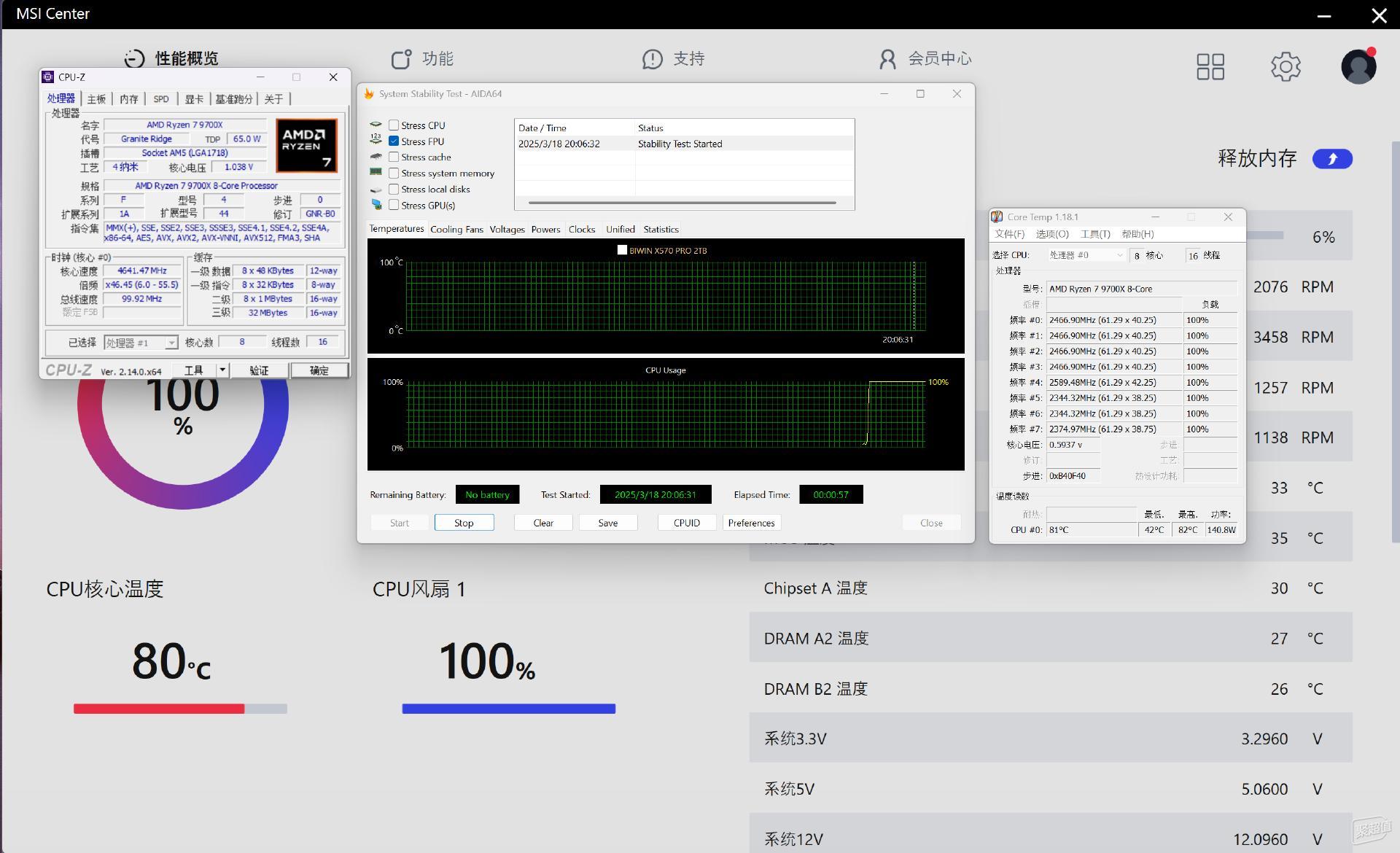
Task: Open MSI Center settings gear
Action: click(x=1286, y=66)
